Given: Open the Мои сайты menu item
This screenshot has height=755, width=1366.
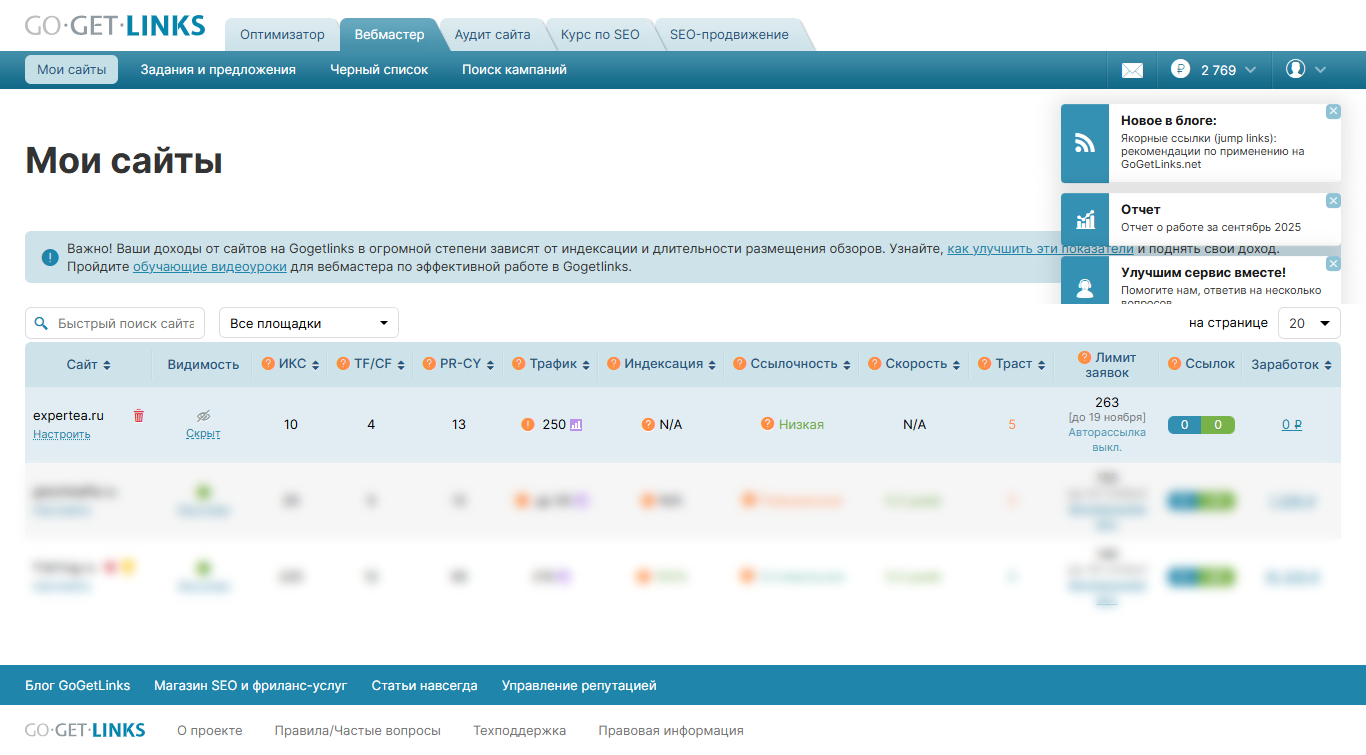Looking at the screenshot, I should (72, 70).
